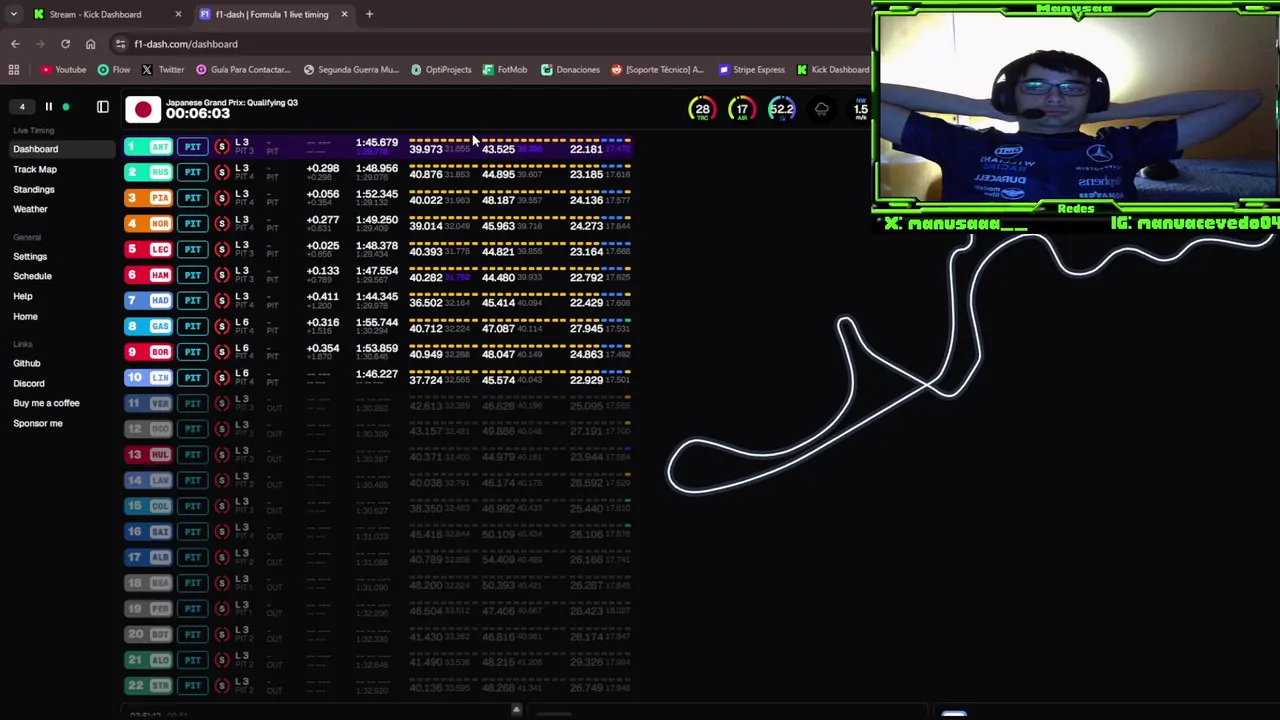Screen dimensions: 1280x720
Task: Pause the live timing feed
Action: tap(48, 107)
